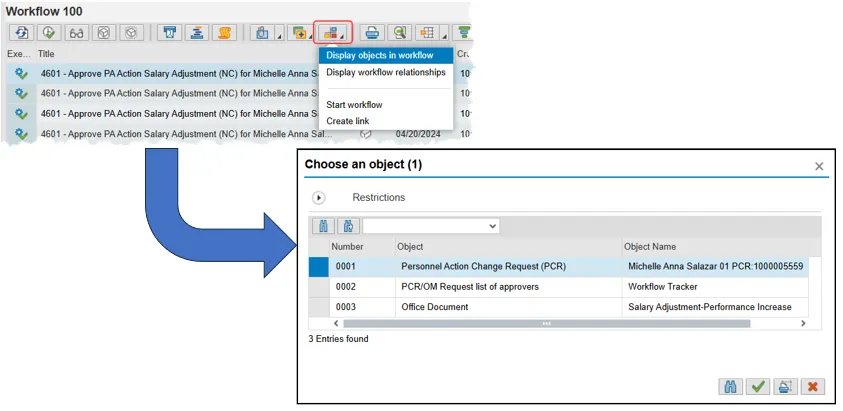The width and height of the screenshot is (843, 411).
Task: Click the attachment bag icon in toolbar
Action: pyautogui.click(x=262, y=33)
